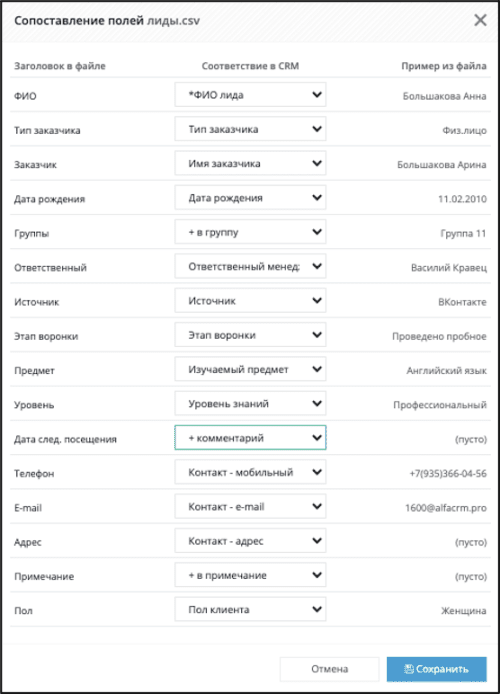Close the field mapping dialog

(x=480, y=20)
